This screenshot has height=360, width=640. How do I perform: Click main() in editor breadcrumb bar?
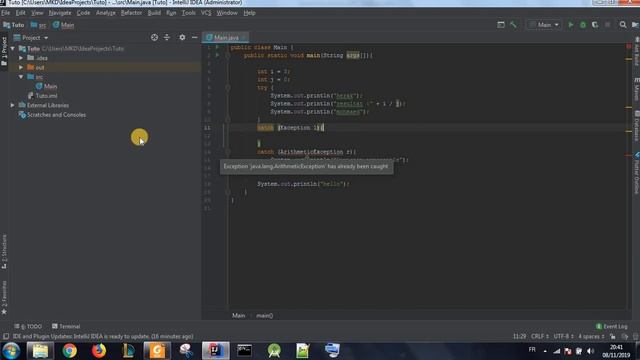point(264,316)
